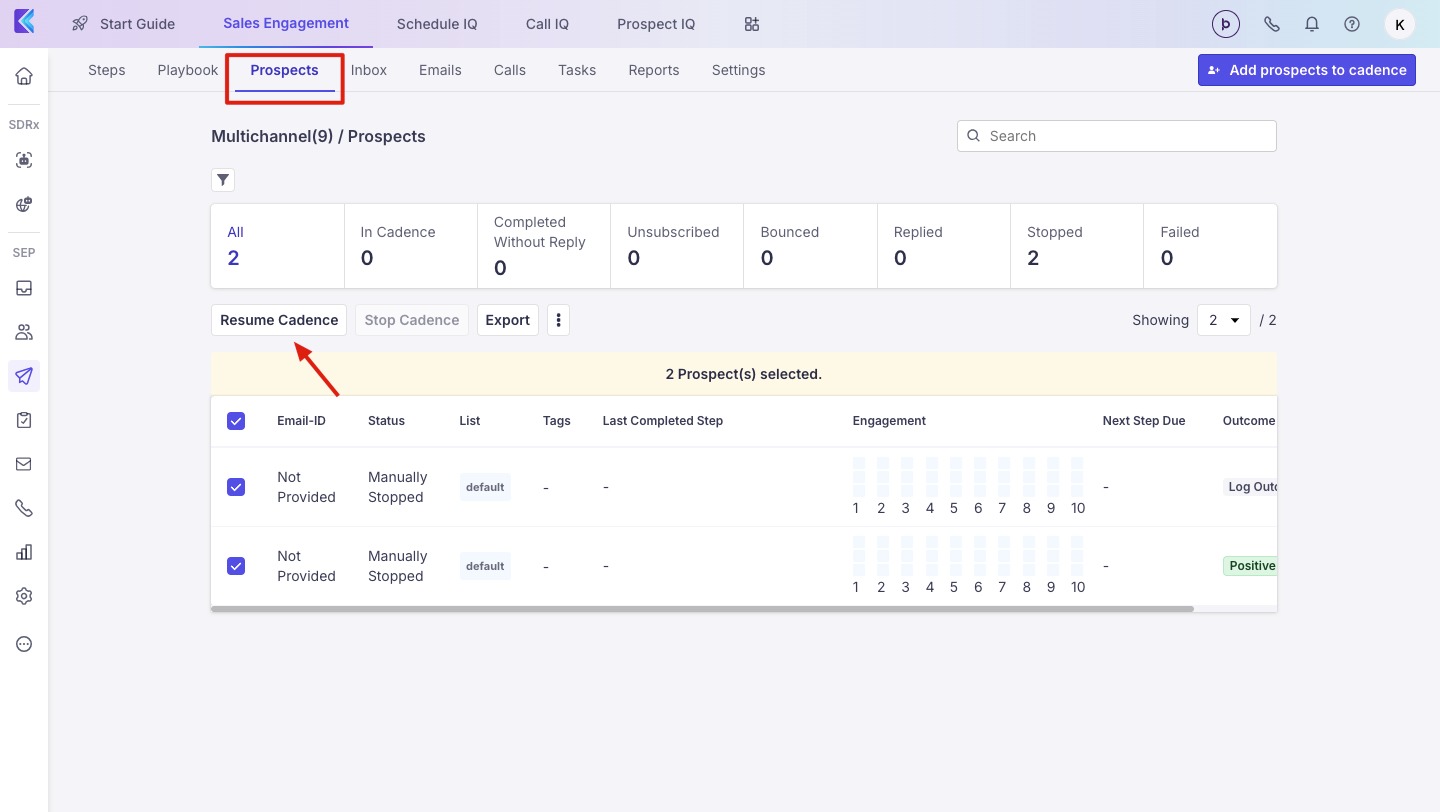Select the paper plane cadences icon
The height and width of the screenshot is (812, 1440).
click(x=24, y=376)
